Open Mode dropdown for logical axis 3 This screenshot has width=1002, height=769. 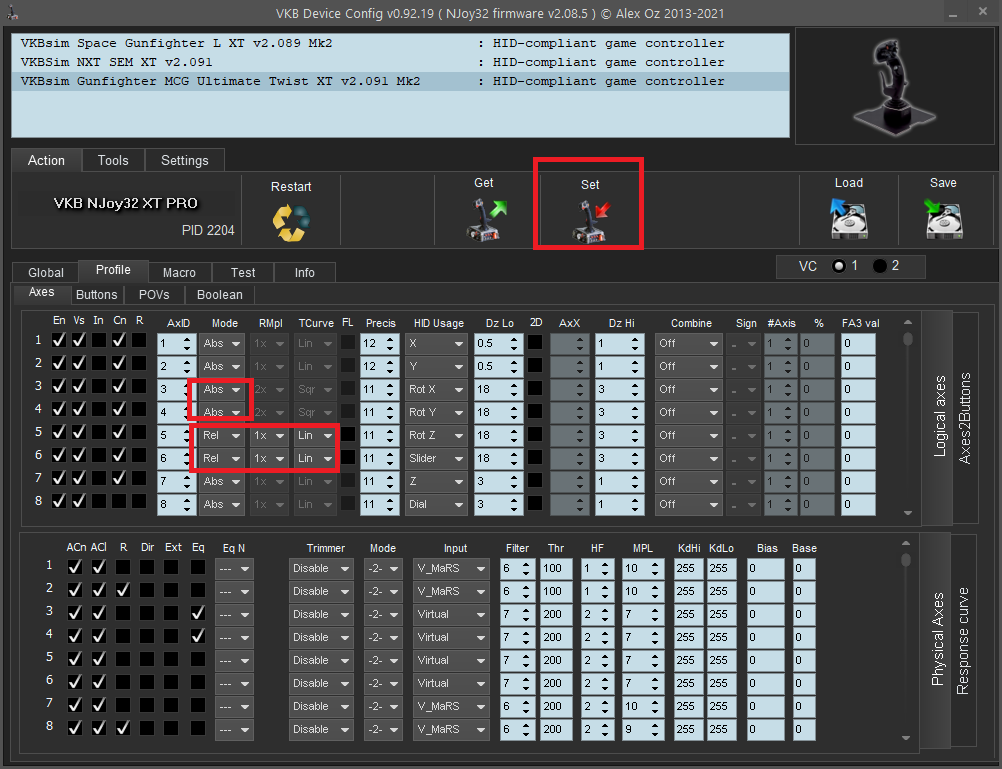coord(221,389)
